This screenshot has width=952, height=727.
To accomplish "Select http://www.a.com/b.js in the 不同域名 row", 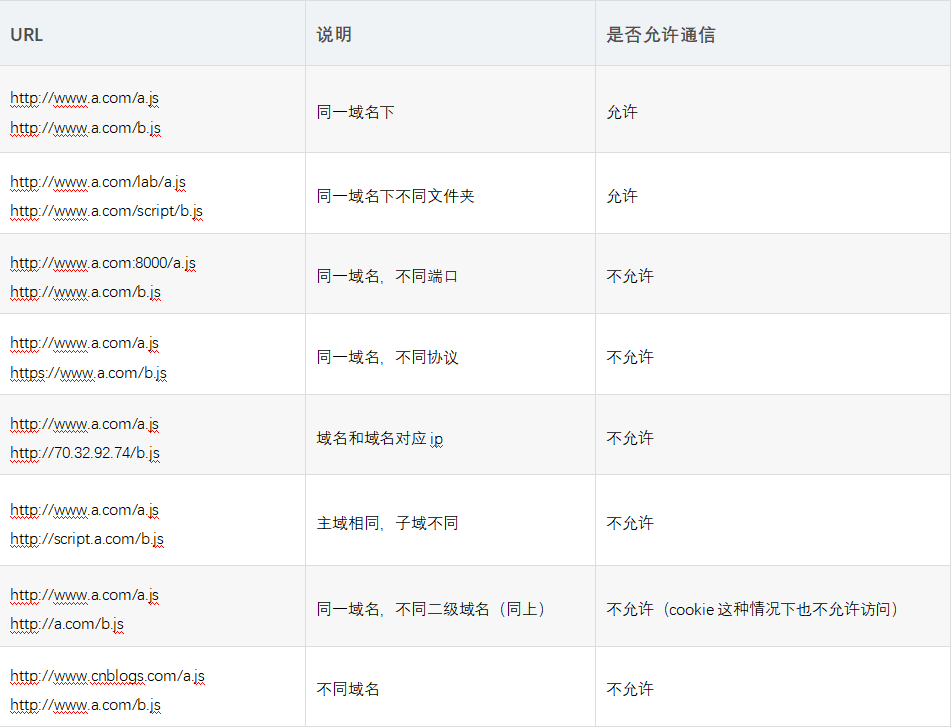I will click(86, 705).
